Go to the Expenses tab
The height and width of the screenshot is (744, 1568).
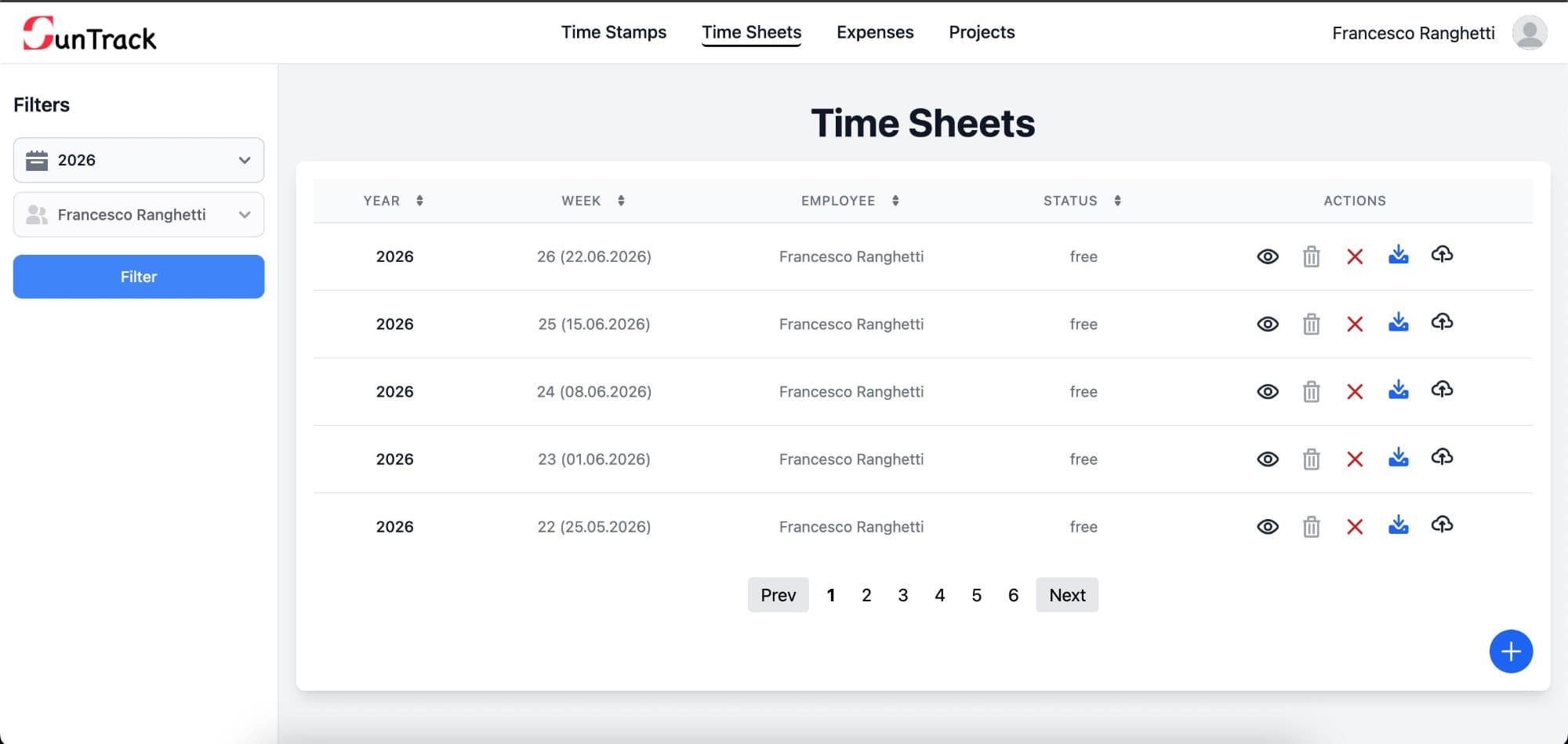(875, 32)
